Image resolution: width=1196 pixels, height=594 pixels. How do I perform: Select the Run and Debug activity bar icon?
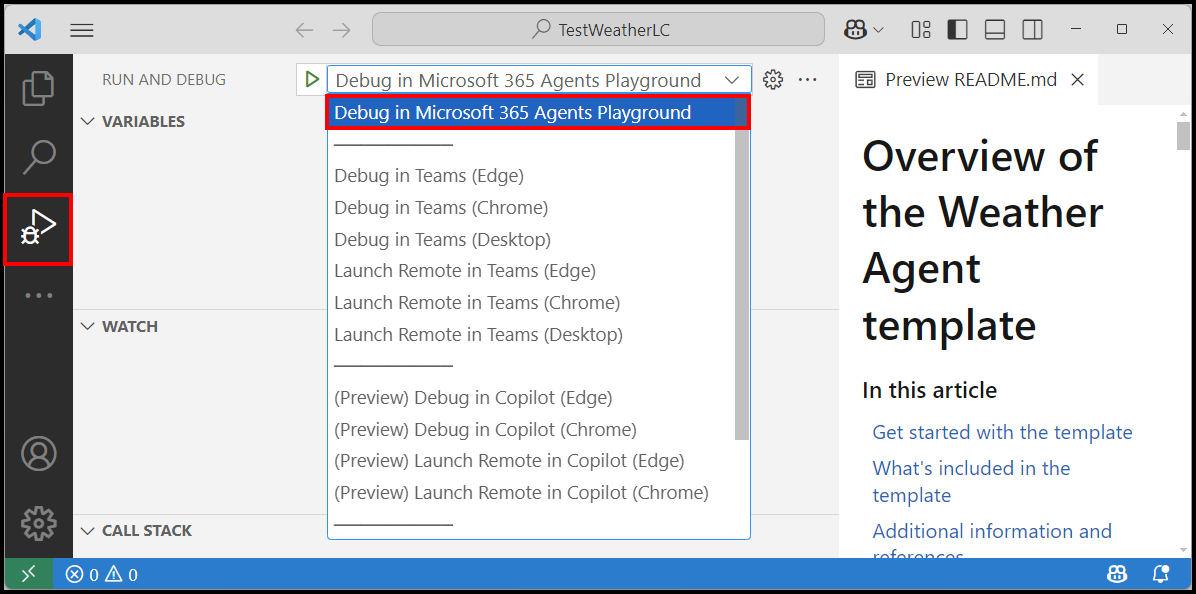click(38, 228)
